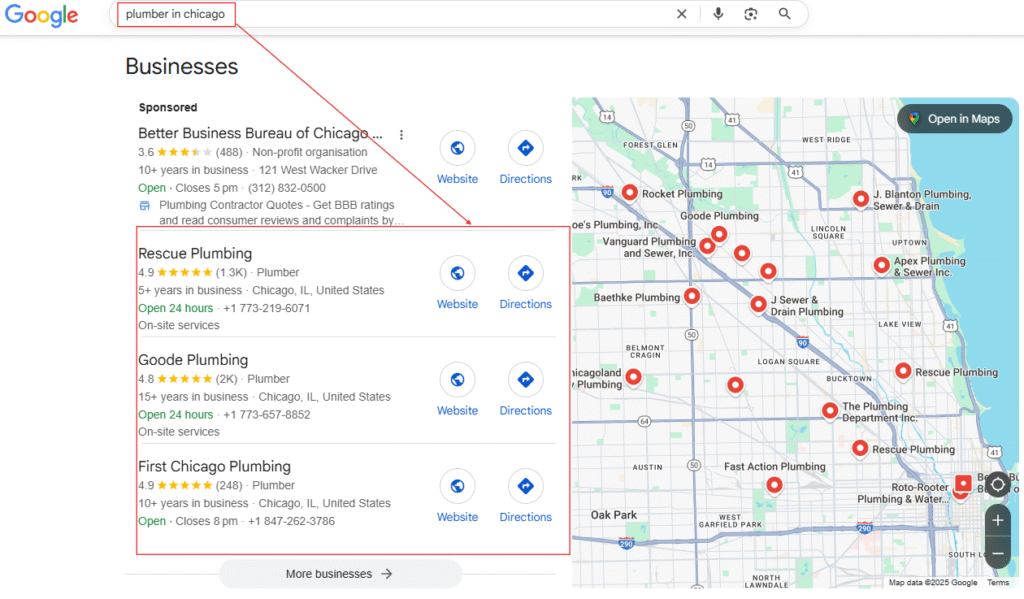Zoom in on the map
The image size is (1024, 599).
997,520
